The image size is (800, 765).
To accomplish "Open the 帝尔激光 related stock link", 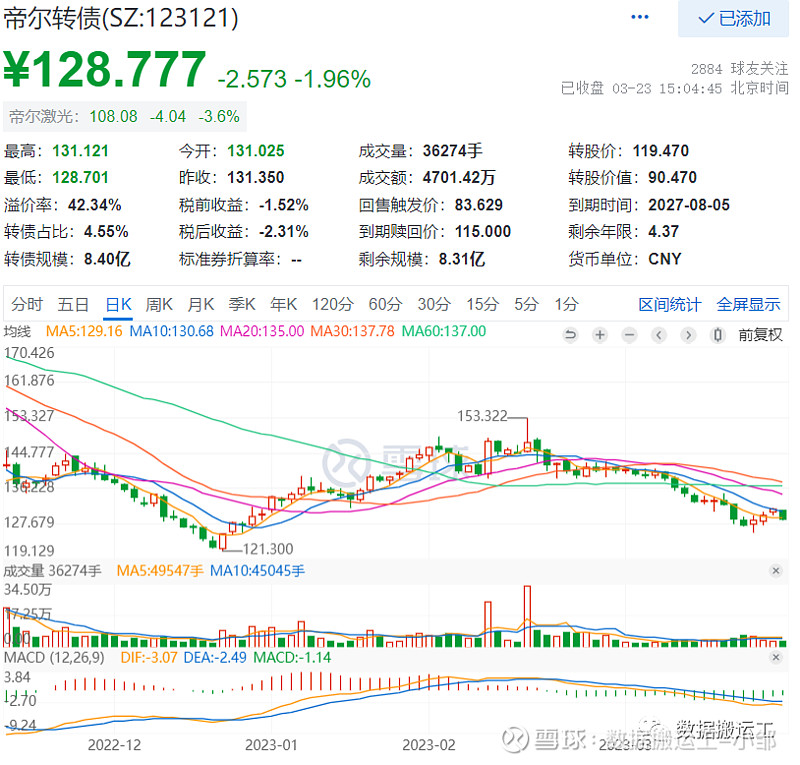I will click(x=125, y=116).
